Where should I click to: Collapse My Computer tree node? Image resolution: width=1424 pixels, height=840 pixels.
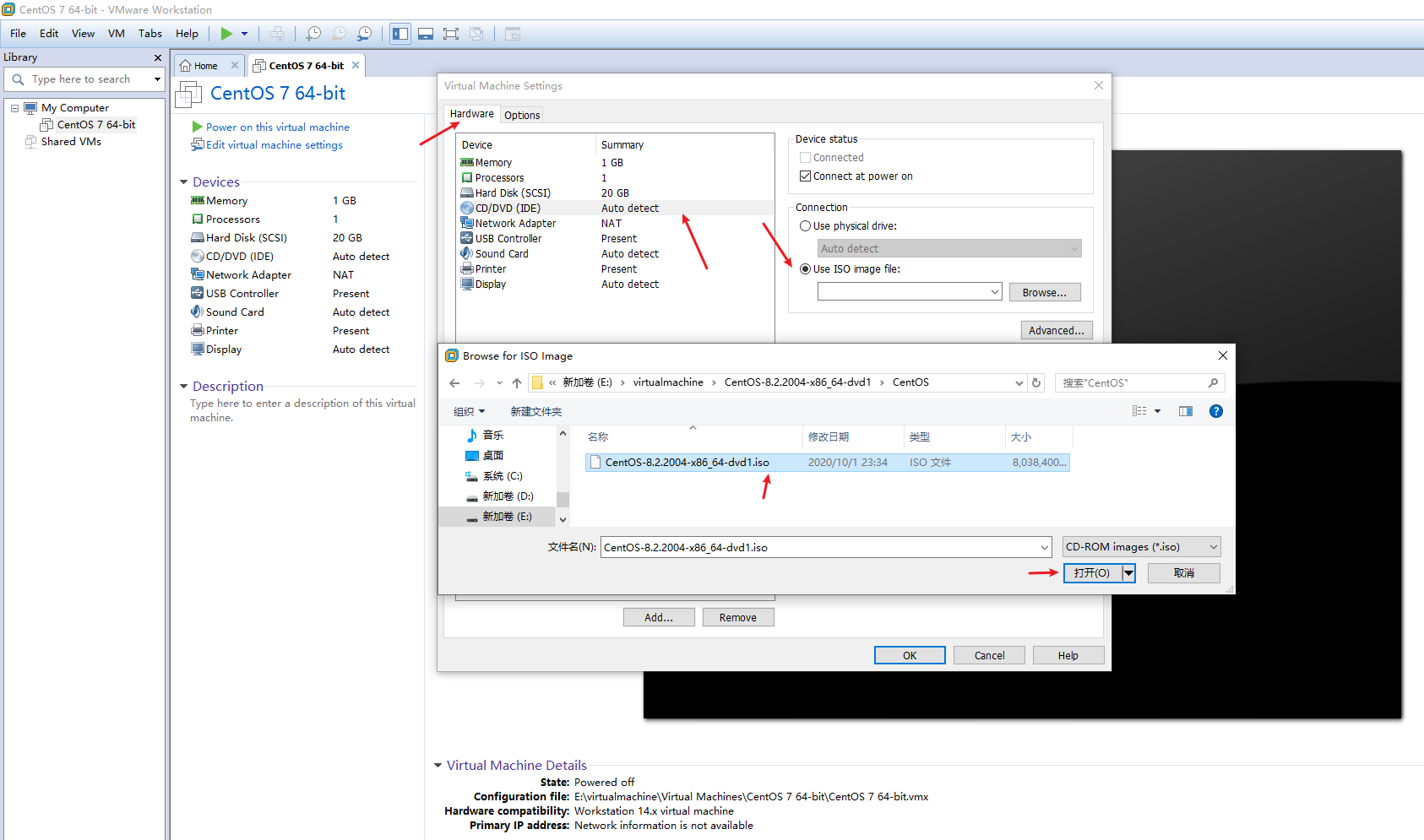pos(14,108)
